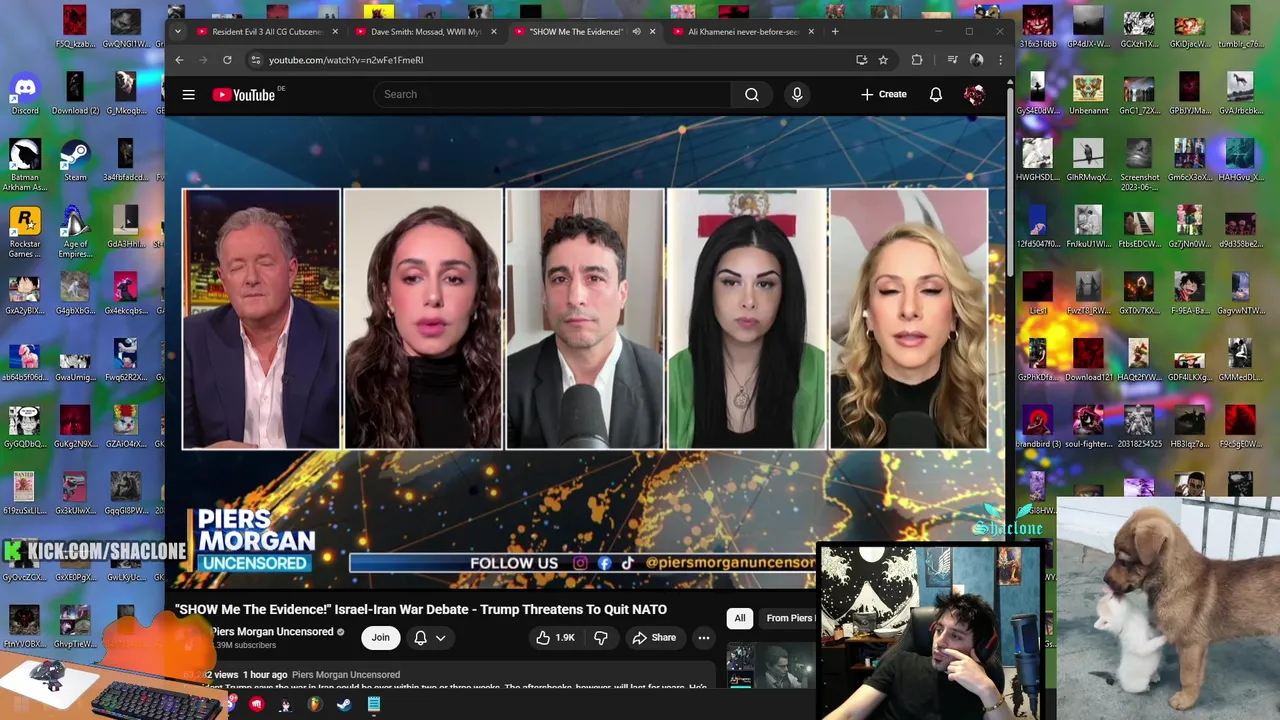Open YouTube notifications bell in header
The height and width of the screenshot is (720, 1280).
pyautogui.click(x=936, y=95)
